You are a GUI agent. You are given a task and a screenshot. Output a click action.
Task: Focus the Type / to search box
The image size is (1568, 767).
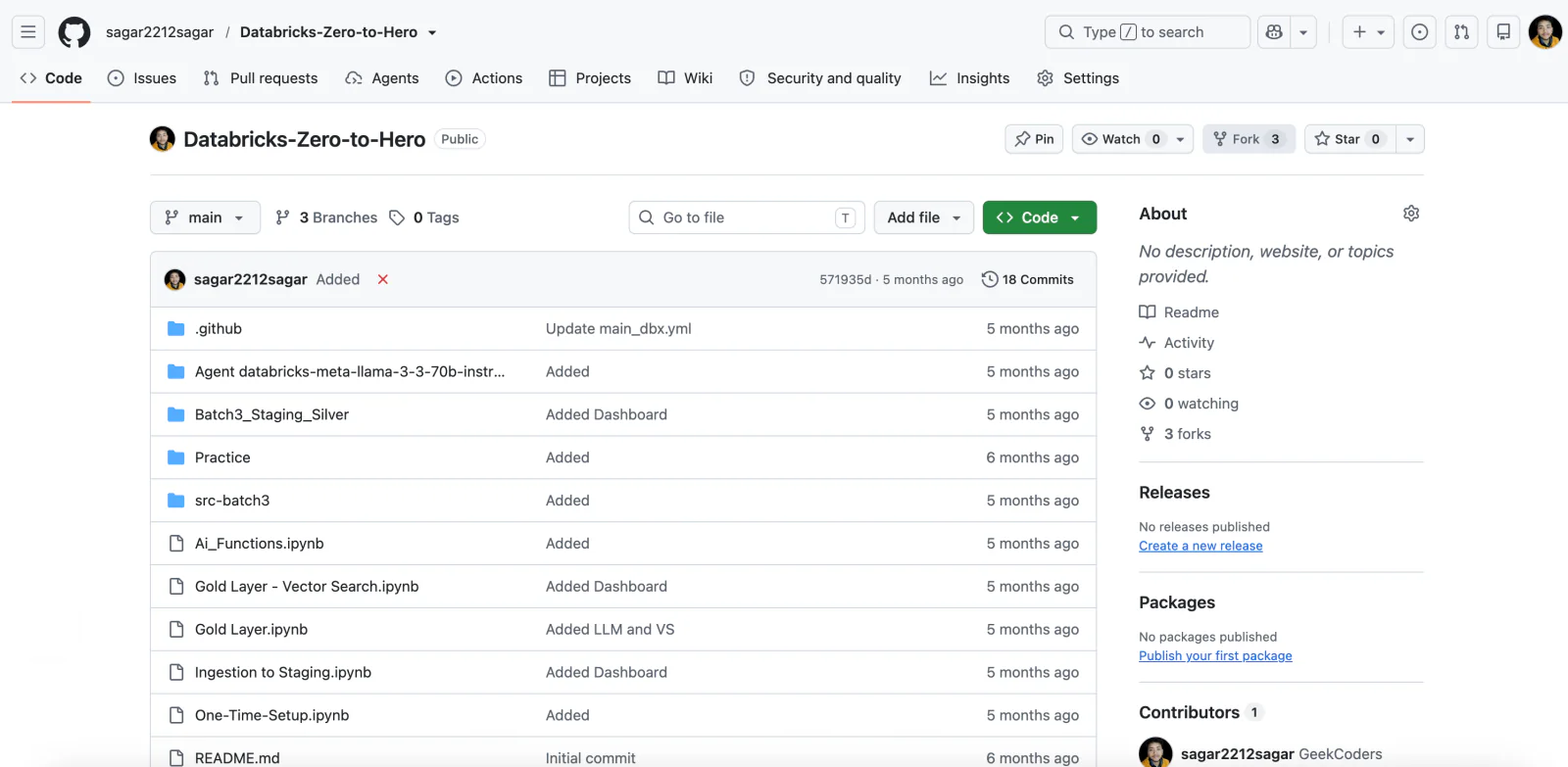(1148, 32)
